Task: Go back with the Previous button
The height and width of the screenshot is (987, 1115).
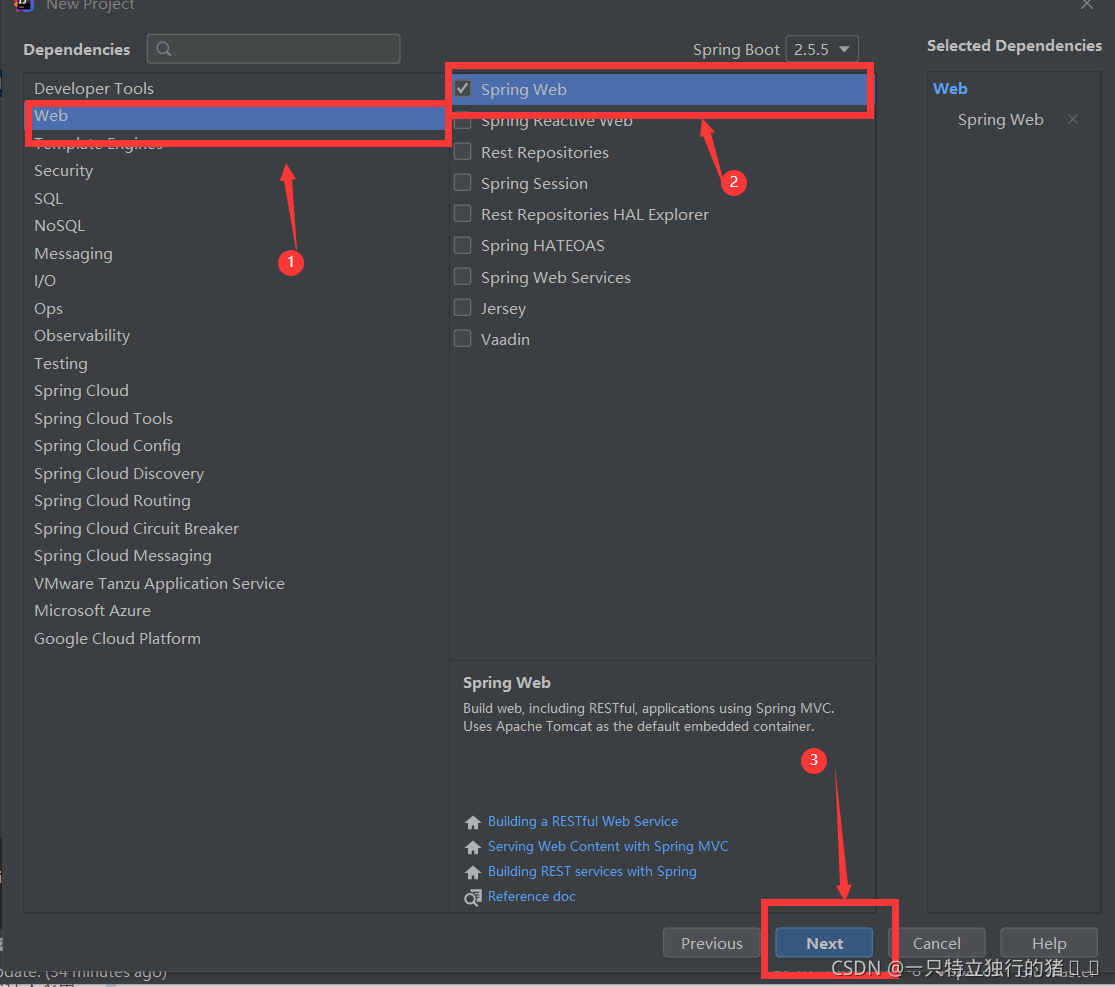Action: pyautogui.click(x=711, y=944)
